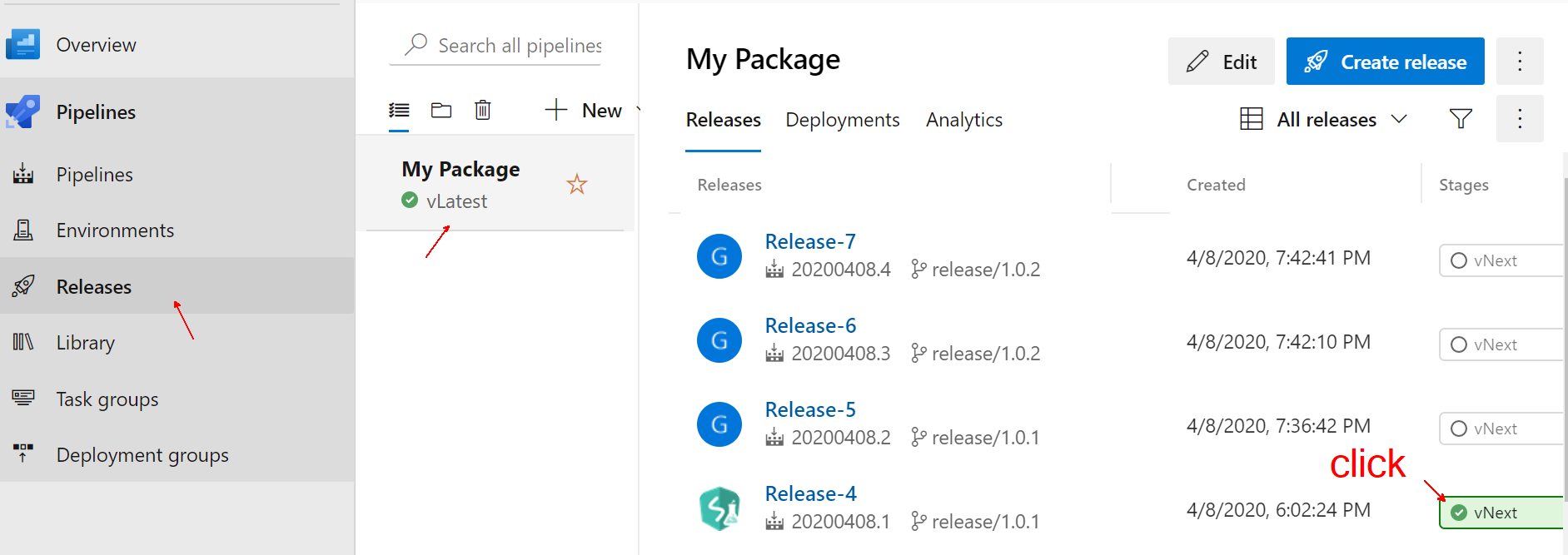1568x555 pixels.
Task: Select the Environments sidebar icon
Action: 23,230
